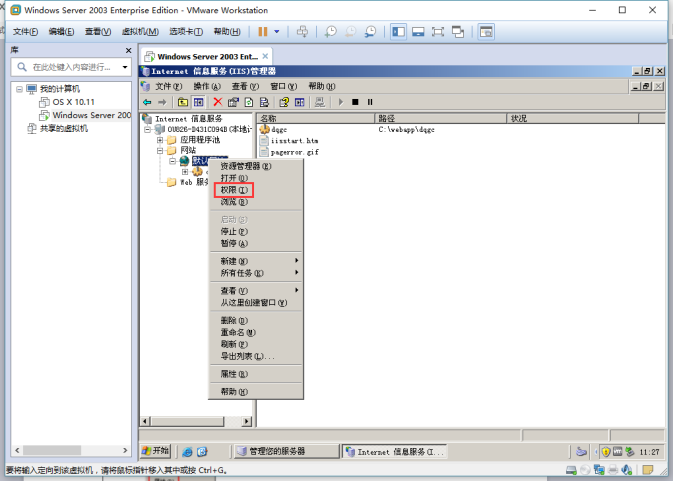The image size is (674, 482).
Task: Expand the 应用程序池 tree node
Action: click(160, 140)
